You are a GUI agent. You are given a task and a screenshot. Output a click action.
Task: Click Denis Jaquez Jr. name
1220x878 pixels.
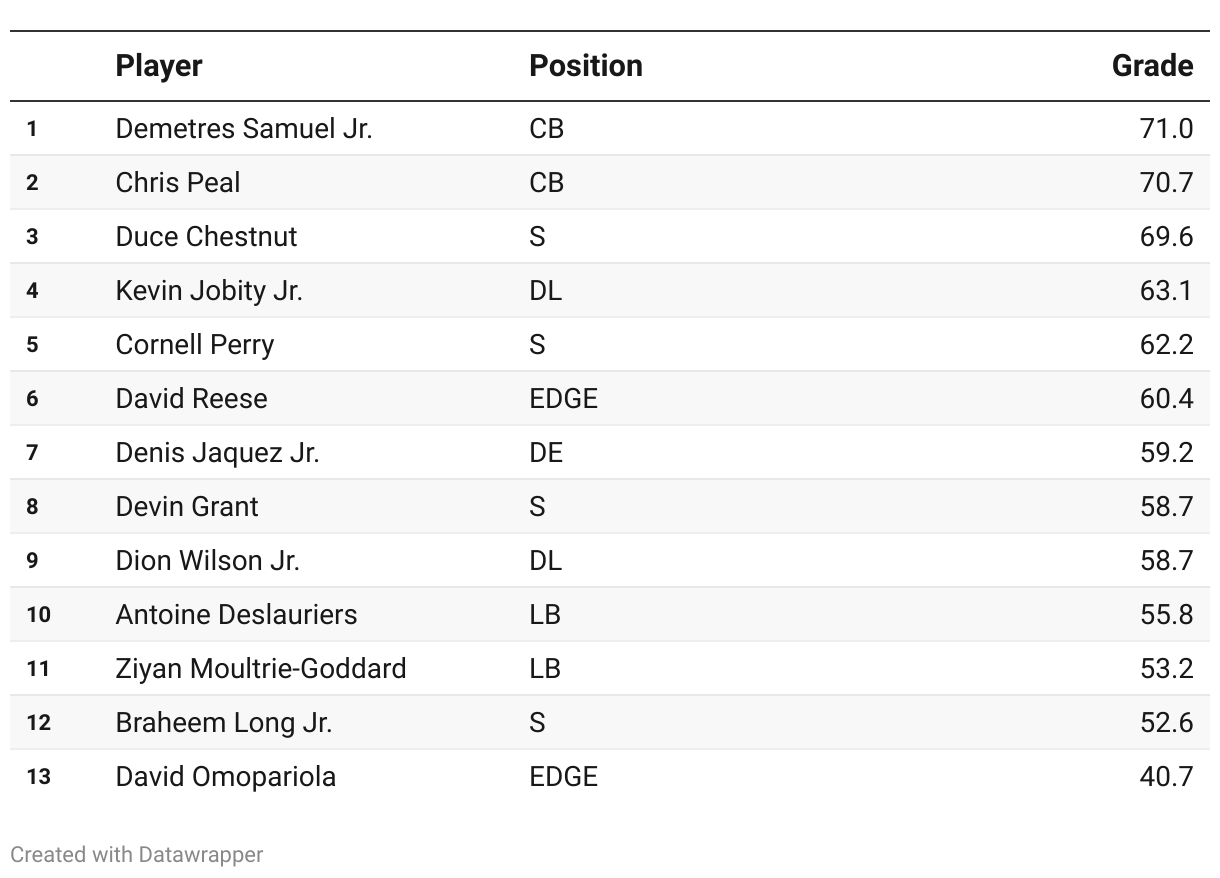(218, 452)
